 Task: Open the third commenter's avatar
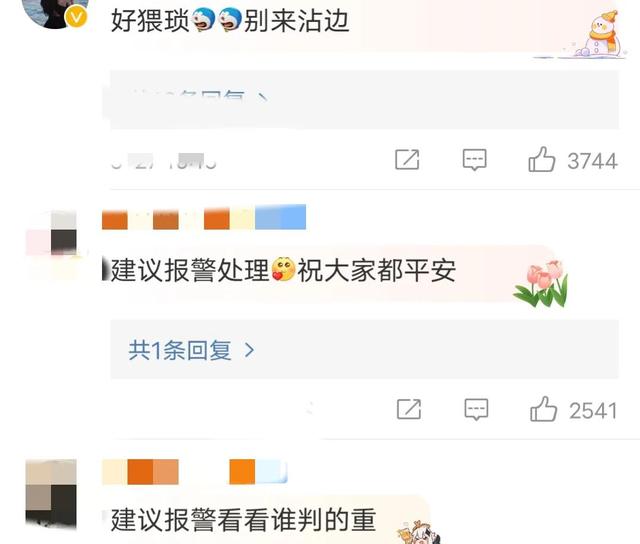[x=51, y=492]
